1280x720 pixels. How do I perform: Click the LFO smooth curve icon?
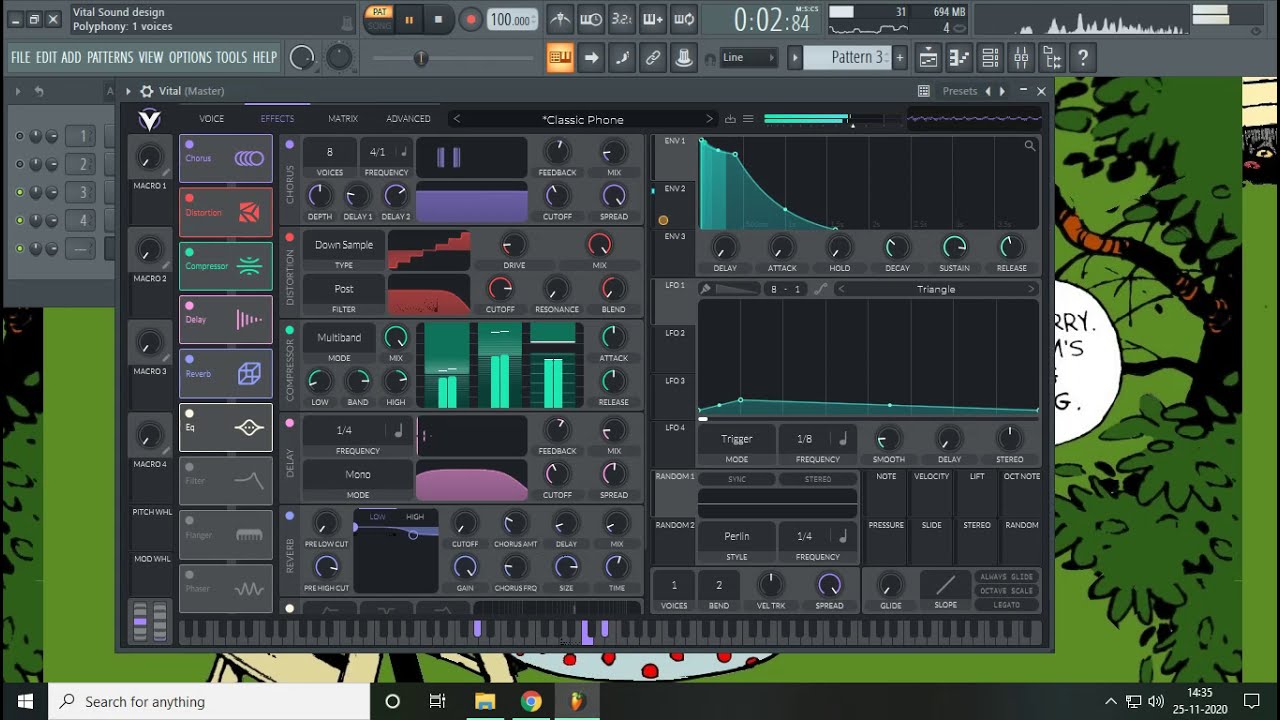coord(821,289)
